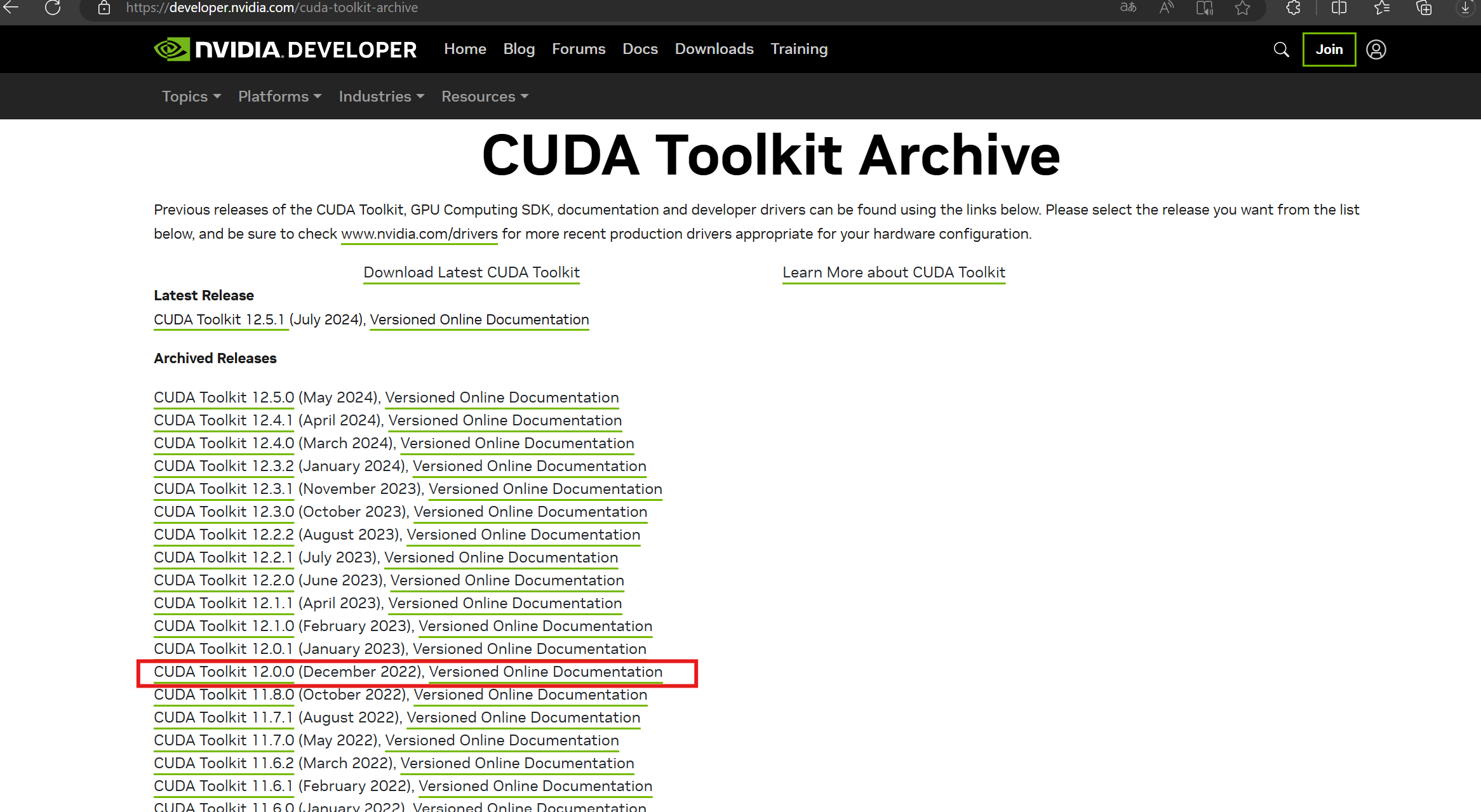1481x812 pixels.
Task: Open Downloads in top nav
Action: pos(714,49)
